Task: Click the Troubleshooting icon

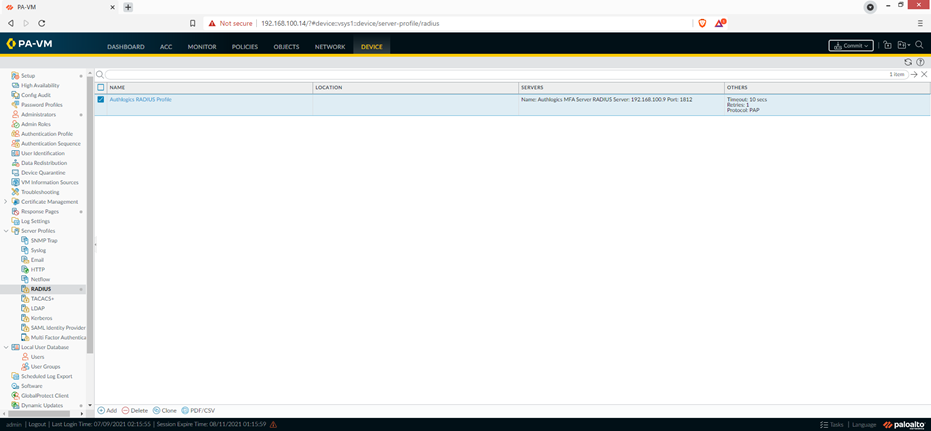Action: coord(15,192)
